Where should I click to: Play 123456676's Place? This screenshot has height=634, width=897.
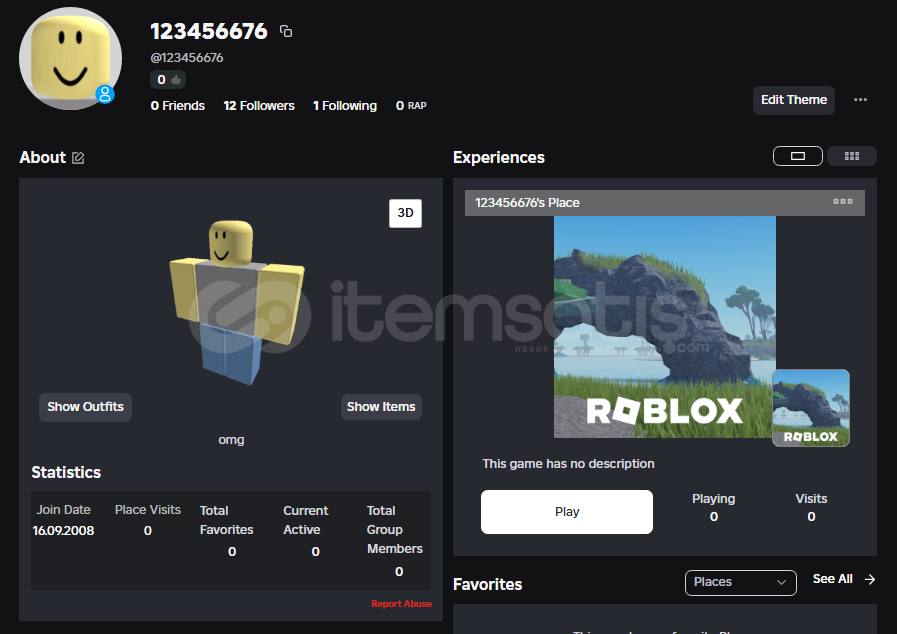(567, 512)
